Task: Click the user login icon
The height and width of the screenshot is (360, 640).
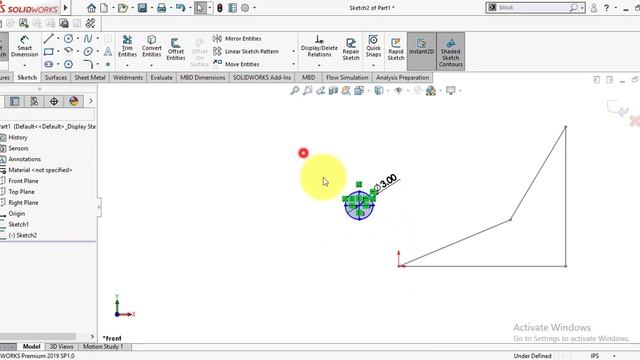Action: (594, 7)
